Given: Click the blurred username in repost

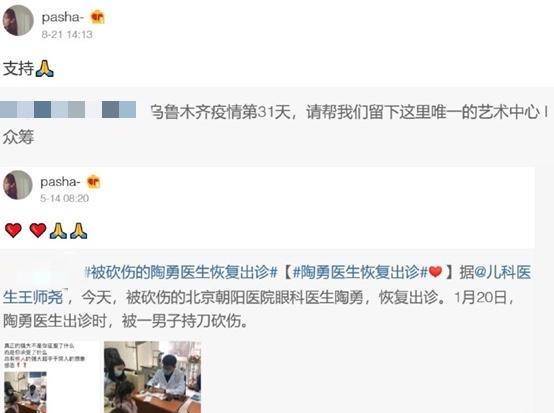Looking at the screenshot, I should [68, 110].
